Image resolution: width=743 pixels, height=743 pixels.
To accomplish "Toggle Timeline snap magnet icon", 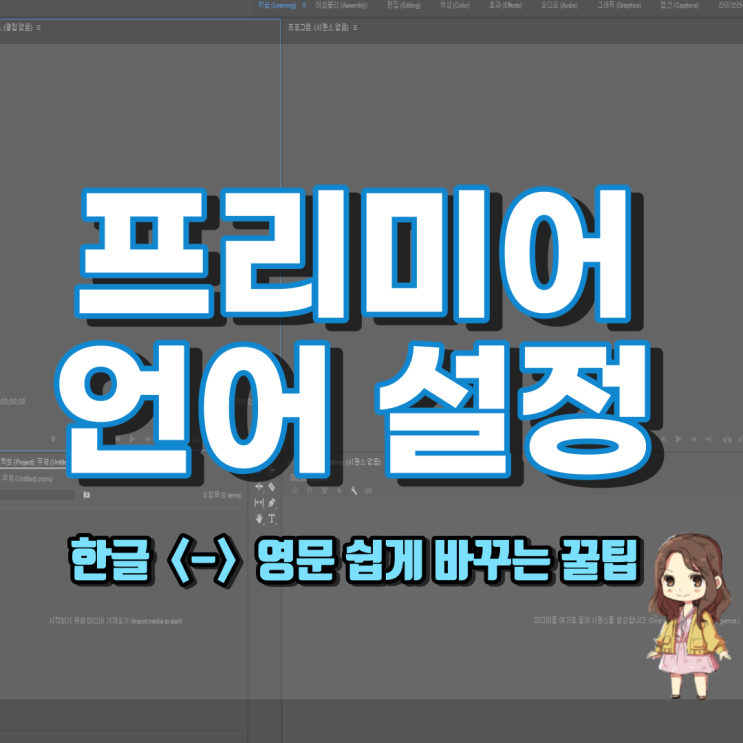I will (x=309, y=491).
